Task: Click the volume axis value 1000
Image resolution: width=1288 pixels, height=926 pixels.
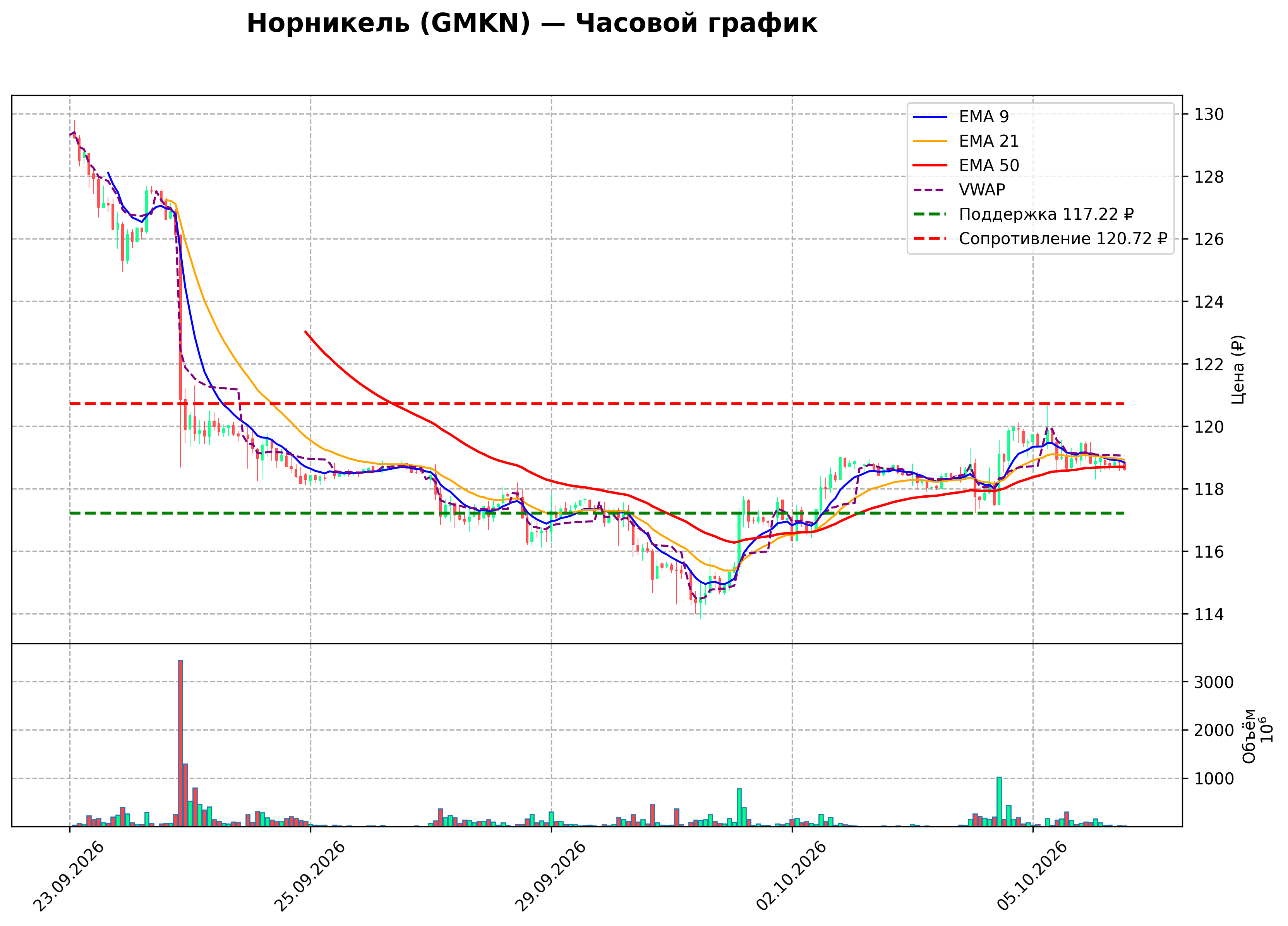Action: pos(1214,779)
